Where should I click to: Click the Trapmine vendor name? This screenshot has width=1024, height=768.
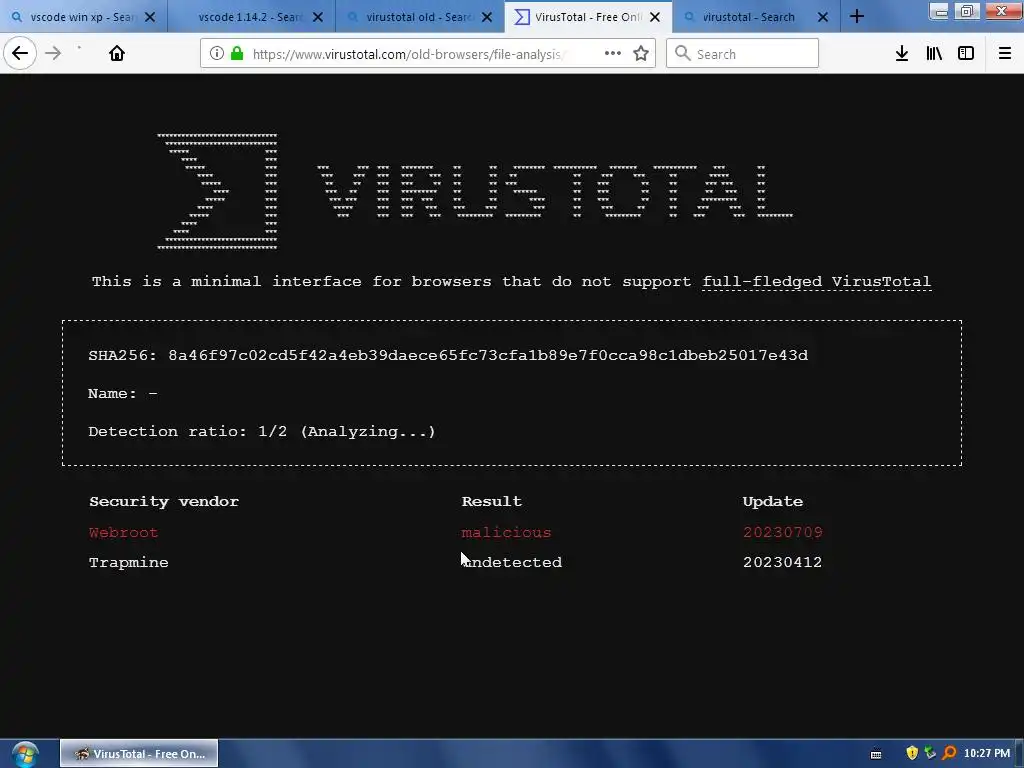pyautogui.click(x=129, y=562)
